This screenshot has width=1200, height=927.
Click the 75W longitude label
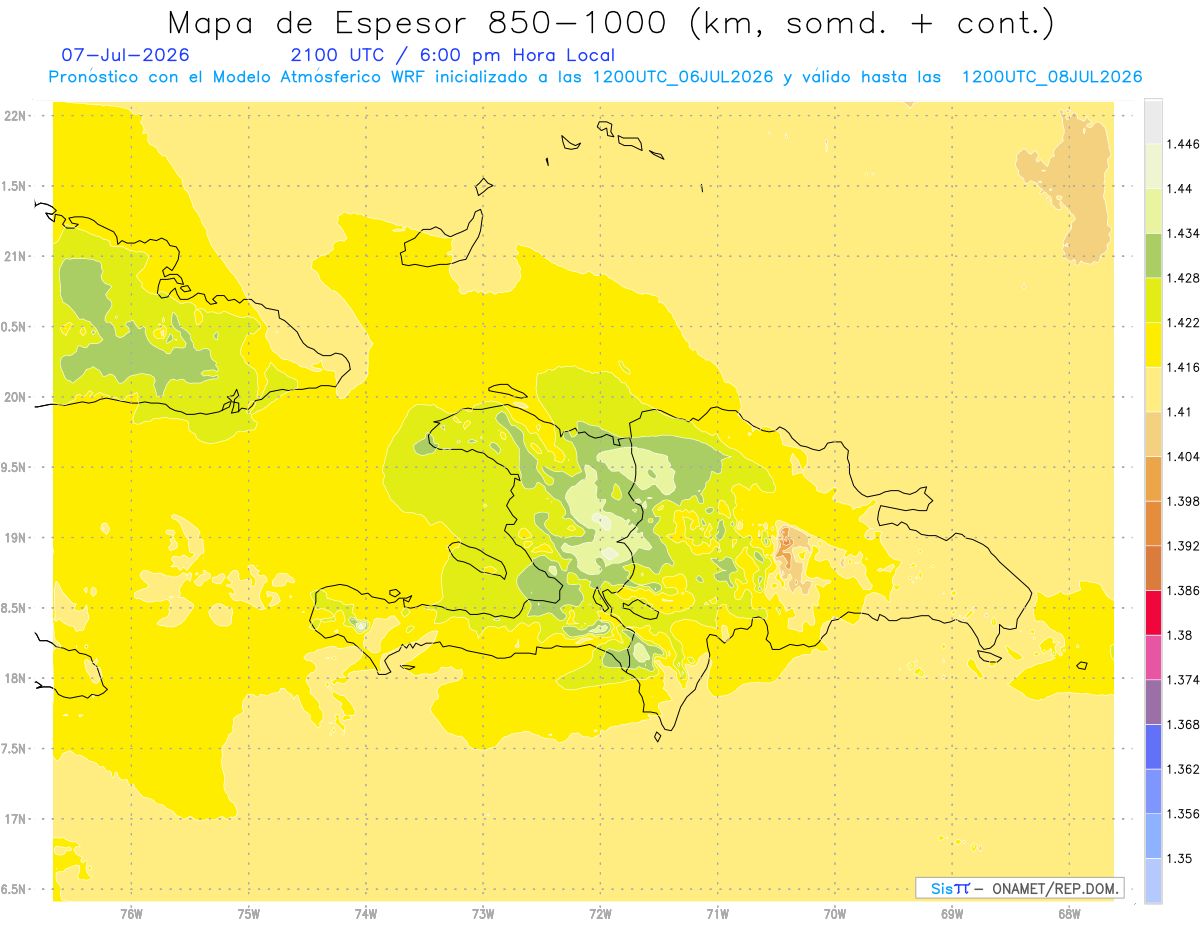[x=249, y=913]
